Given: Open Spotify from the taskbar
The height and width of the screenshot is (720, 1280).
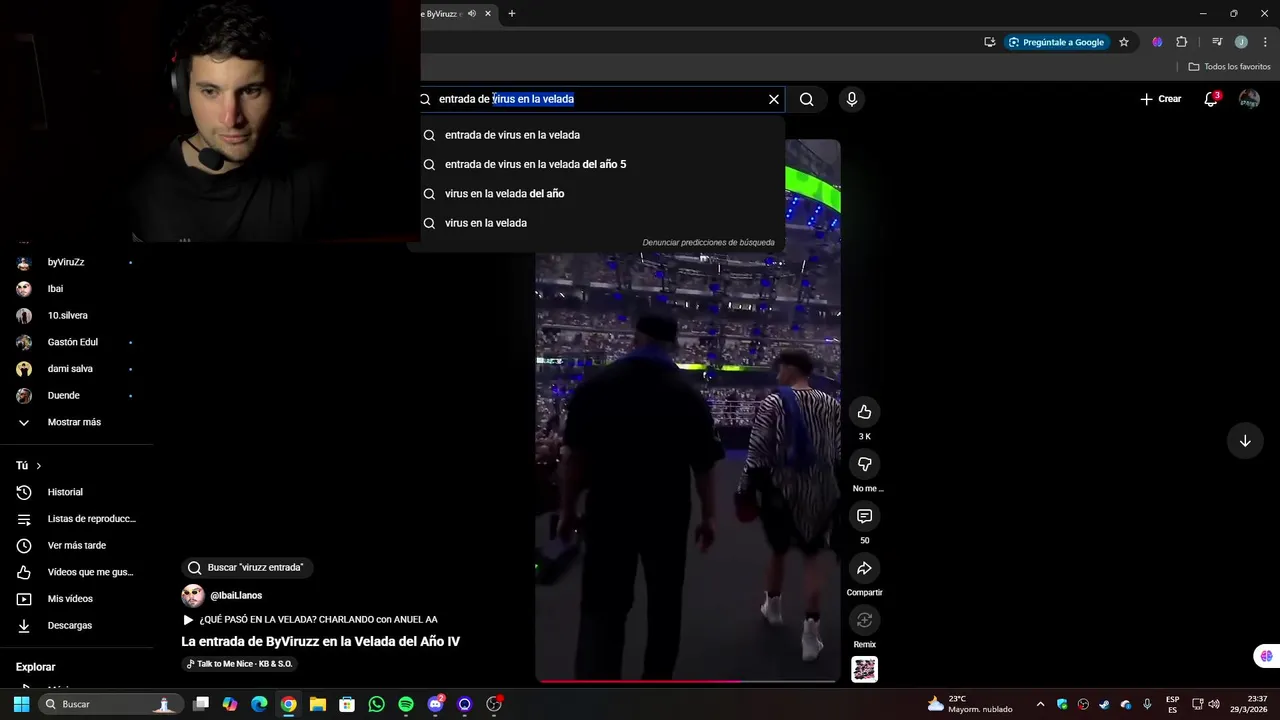Looking at the screenshot, I should click(406, 704).
